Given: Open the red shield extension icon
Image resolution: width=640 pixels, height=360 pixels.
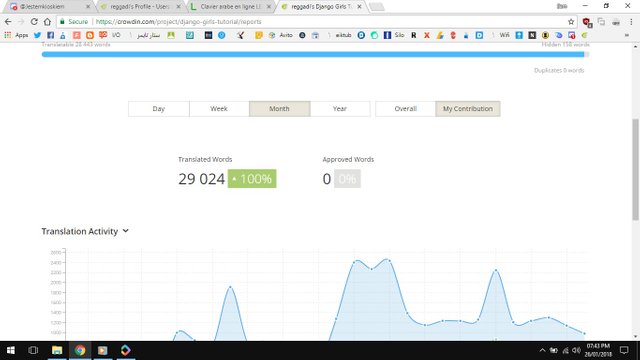Looking at the screenshot, I should pos(587,22).
